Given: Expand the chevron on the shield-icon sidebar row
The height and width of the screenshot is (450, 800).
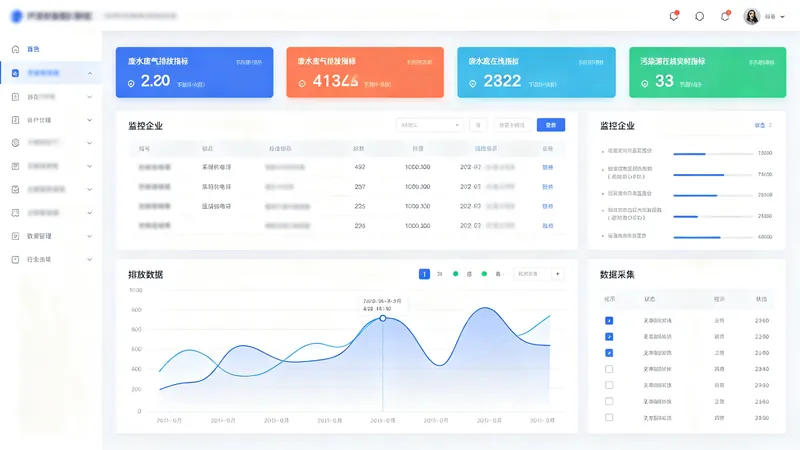Looking at the screenshot, I should (x=90, y=143).
